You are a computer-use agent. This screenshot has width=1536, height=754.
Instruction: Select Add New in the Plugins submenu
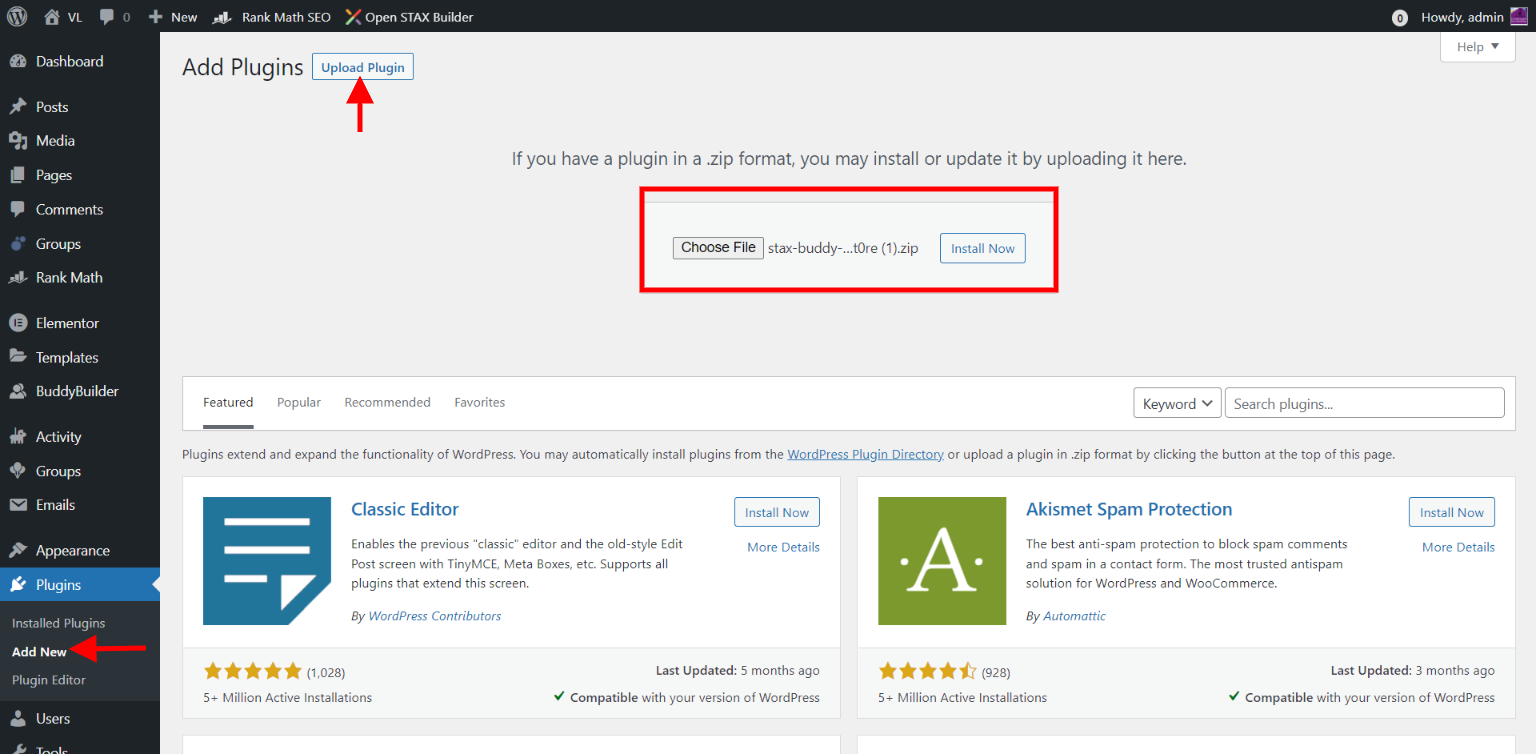tap(40, 652)
